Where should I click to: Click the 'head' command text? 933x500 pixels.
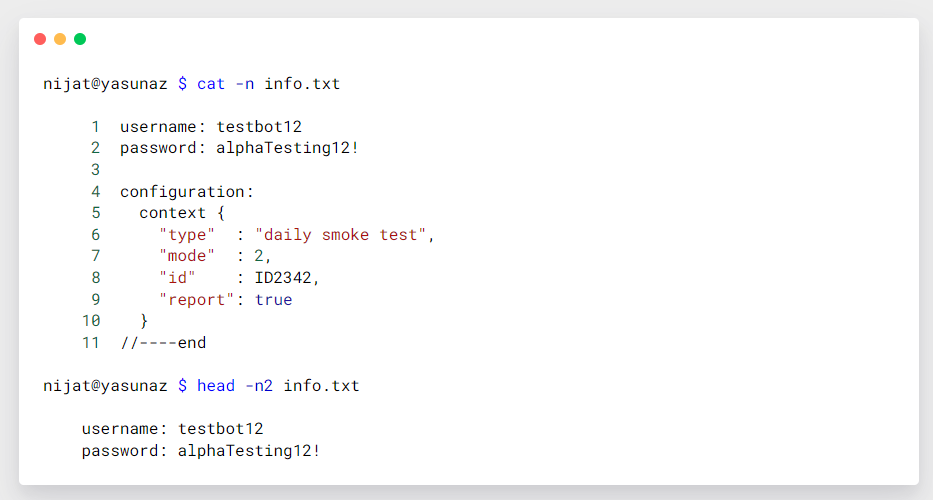pyautogui.click(x=216, y=385)
